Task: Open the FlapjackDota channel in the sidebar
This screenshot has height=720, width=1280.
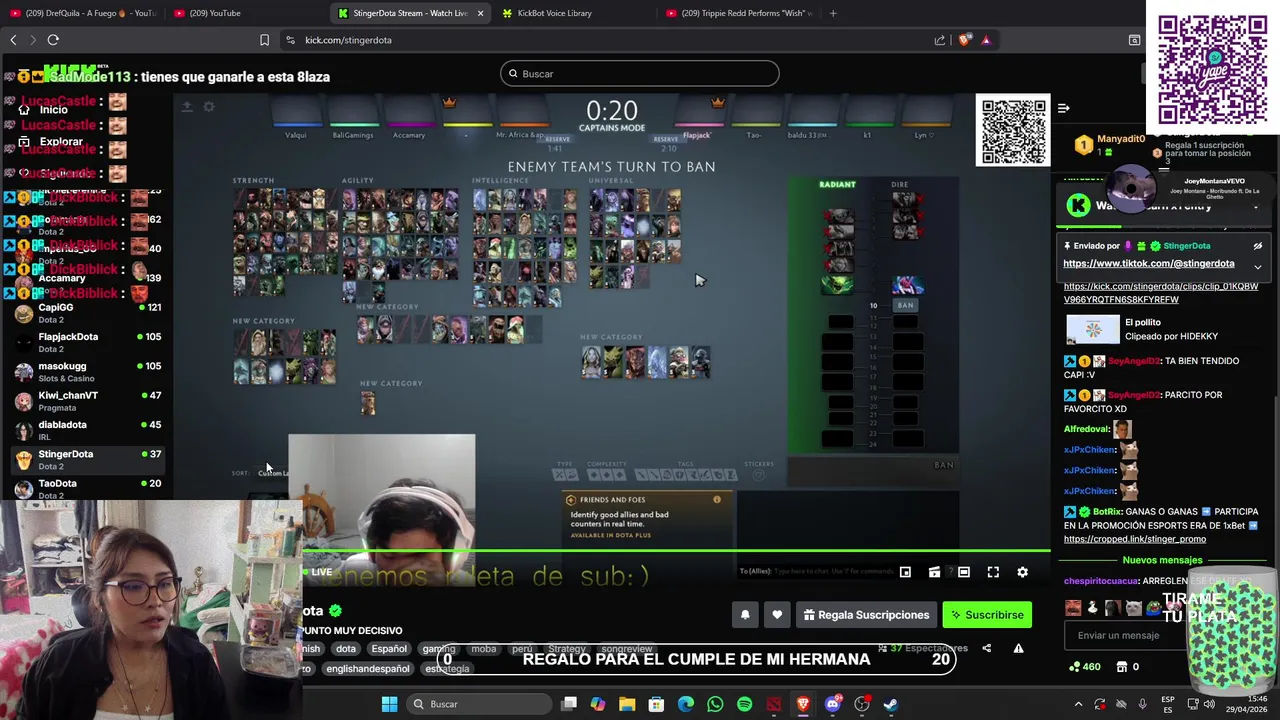Action: pos(88,342)
